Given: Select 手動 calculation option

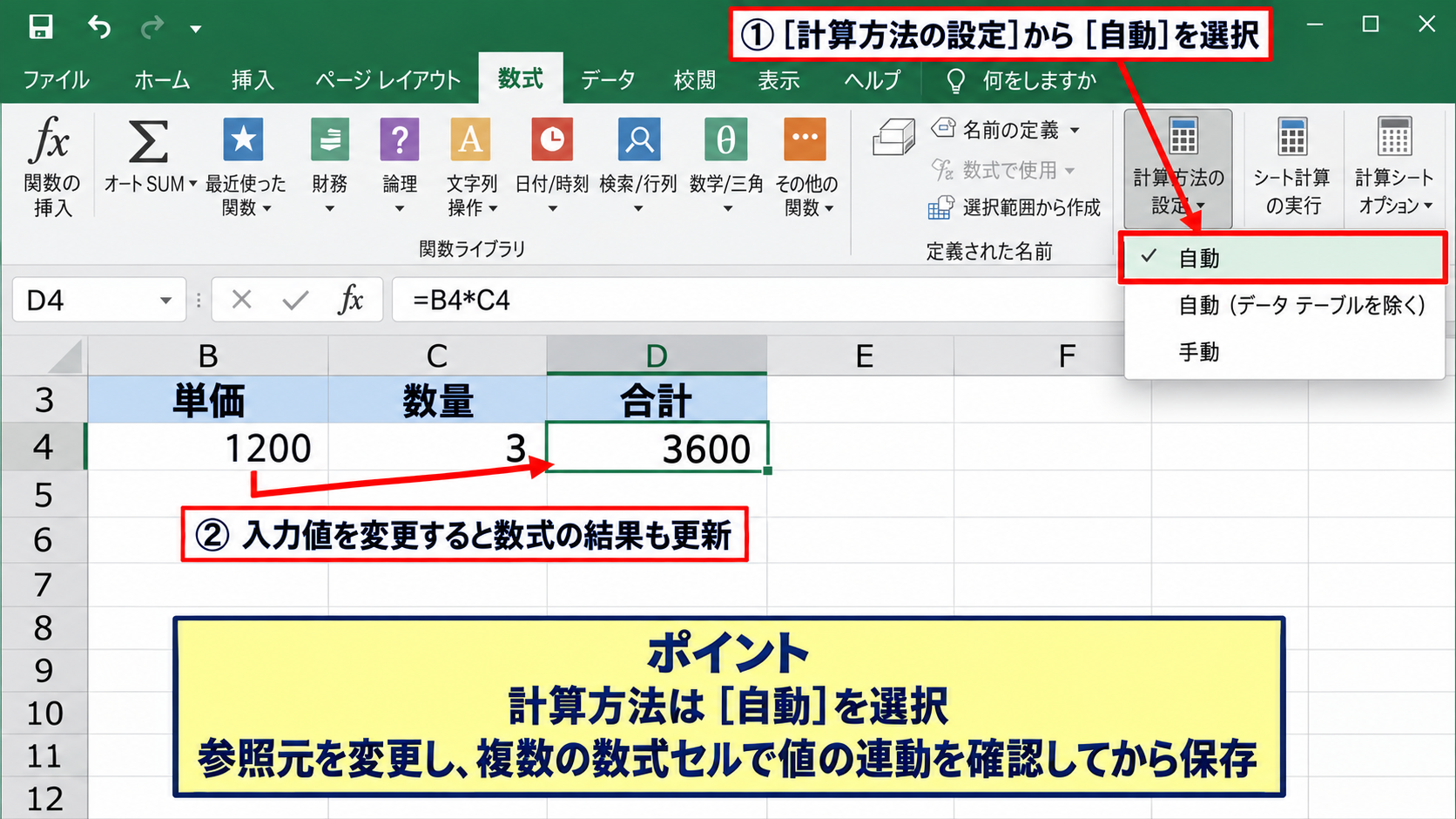Looking at the screenshot, I should coord(1284,352).
